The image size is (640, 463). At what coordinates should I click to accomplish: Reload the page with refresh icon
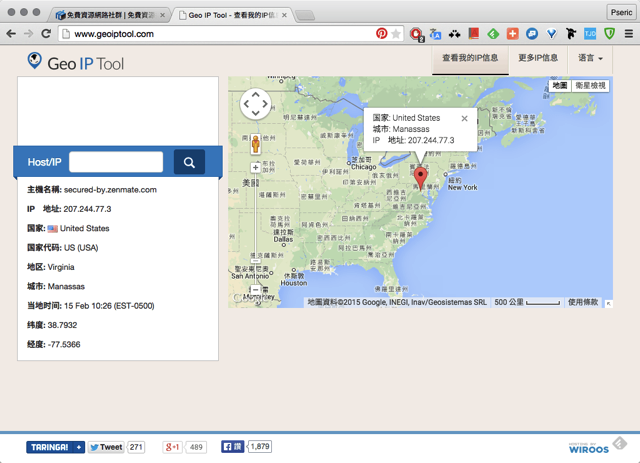click(46, 34)
